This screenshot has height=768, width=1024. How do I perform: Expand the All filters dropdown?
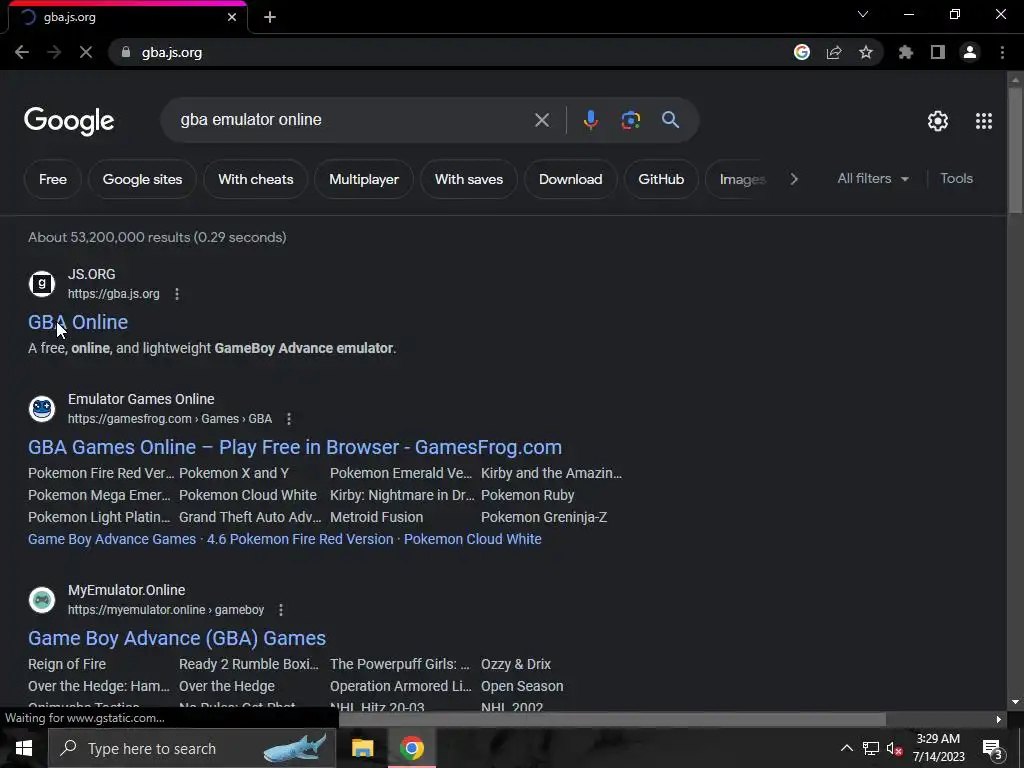coord(872,178)
